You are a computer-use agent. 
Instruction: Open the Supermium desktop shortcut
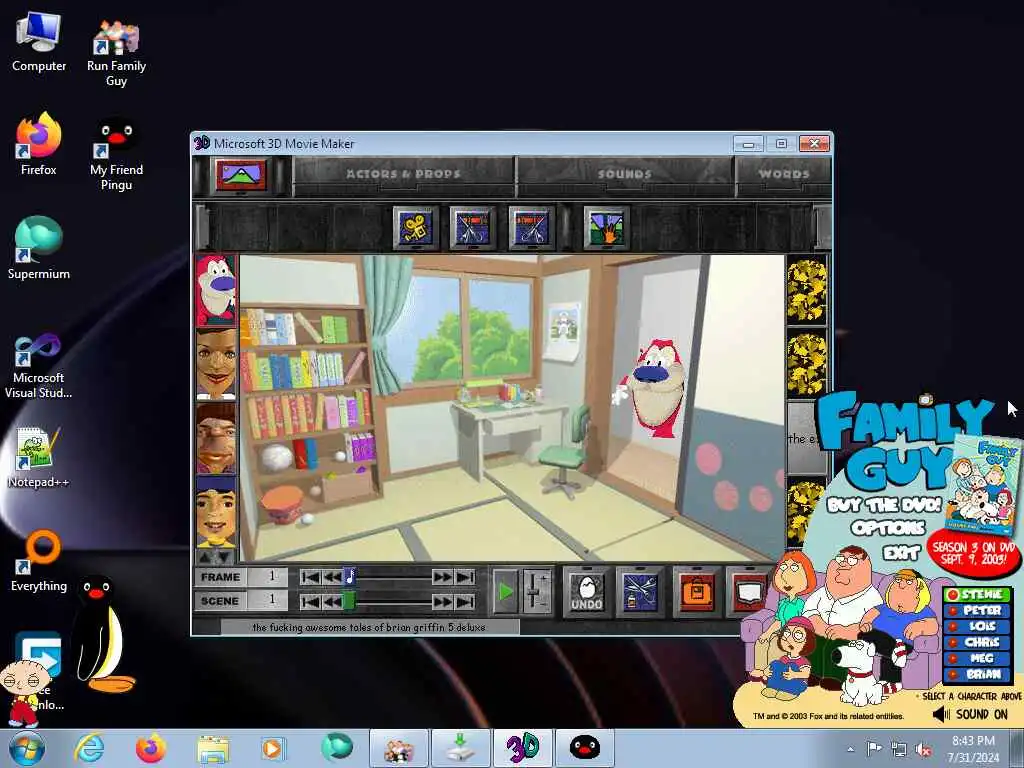click(39, 248)
